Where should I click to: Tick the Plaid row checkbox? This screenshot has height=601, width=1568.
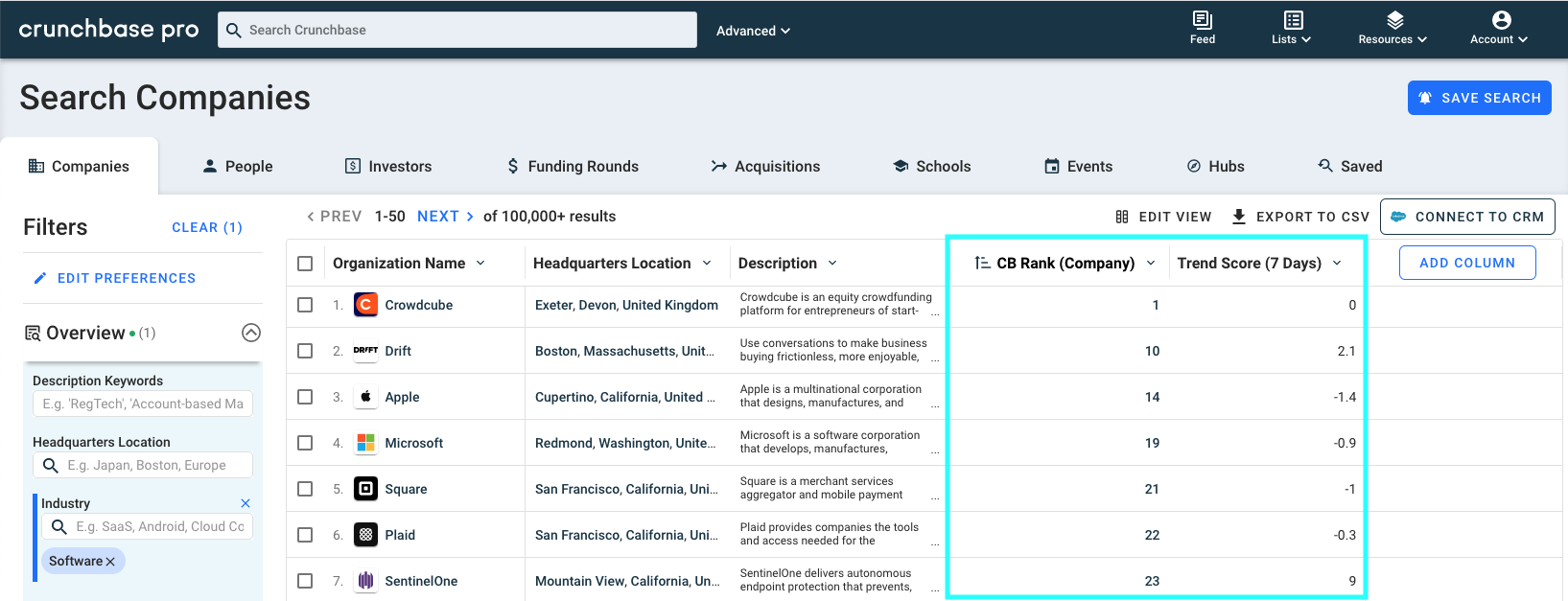[x=305, y=535]
